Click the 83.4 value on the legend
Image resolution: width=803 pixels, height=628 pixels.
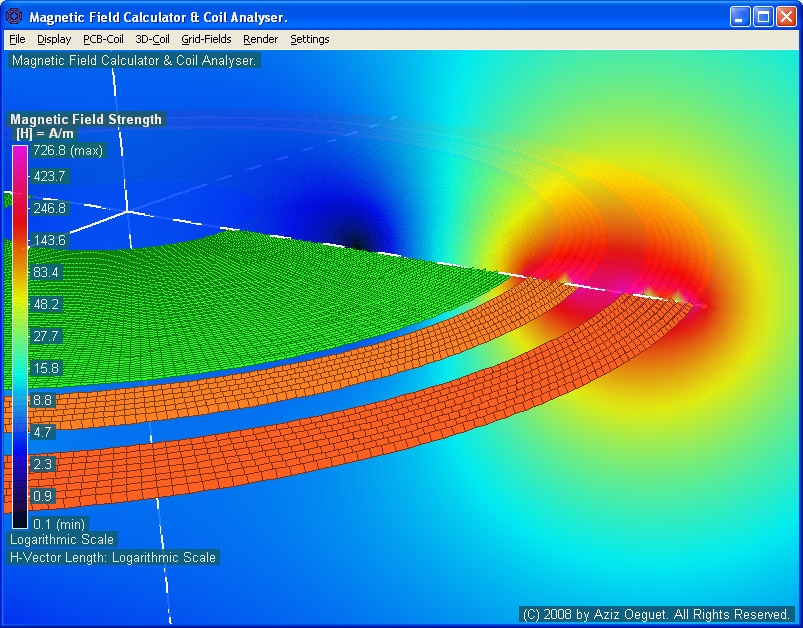click(x=48, y=272)
